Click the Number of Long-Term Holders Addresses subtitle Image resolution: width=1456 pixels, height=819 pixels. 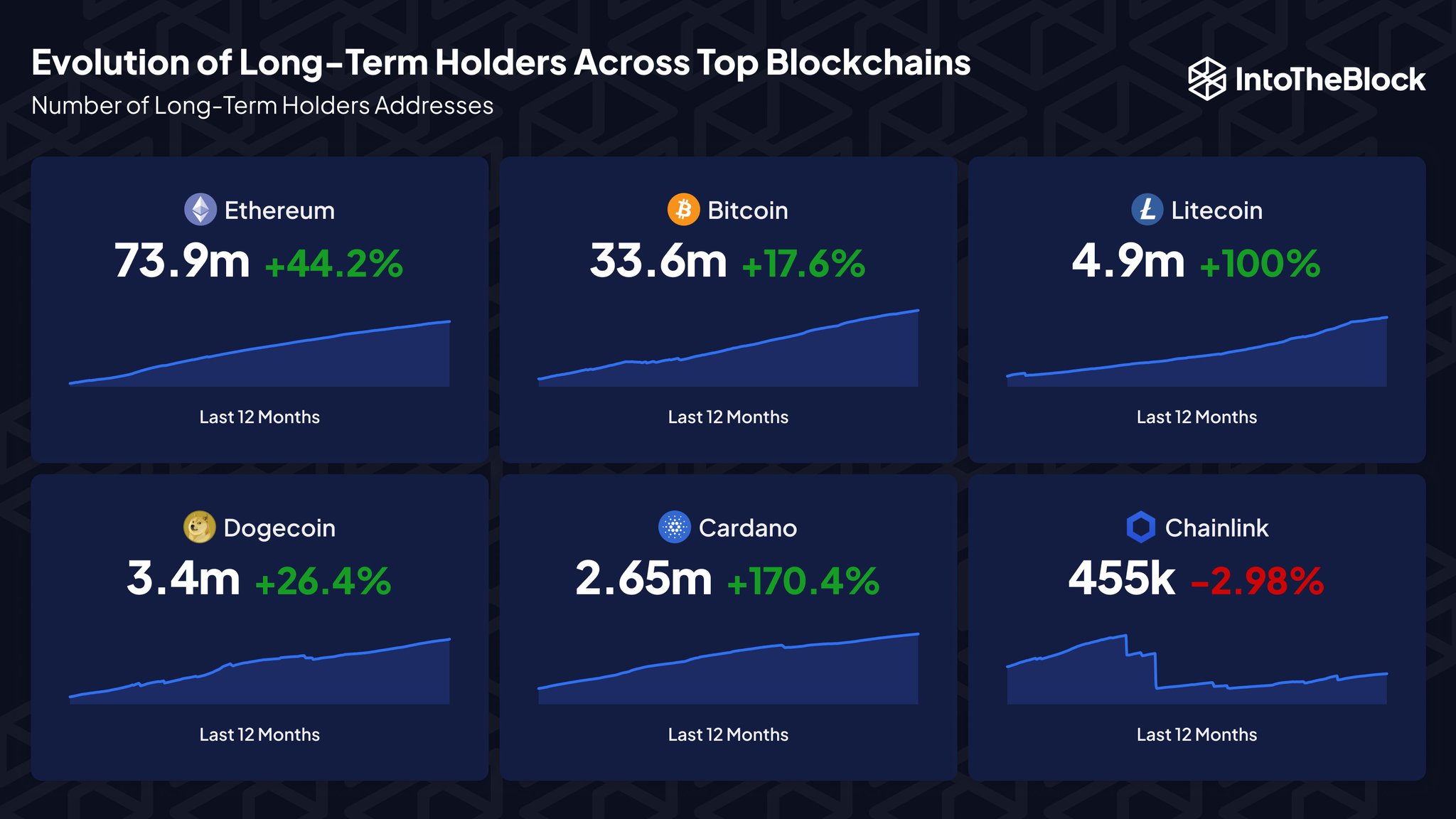tap(262, 106)
